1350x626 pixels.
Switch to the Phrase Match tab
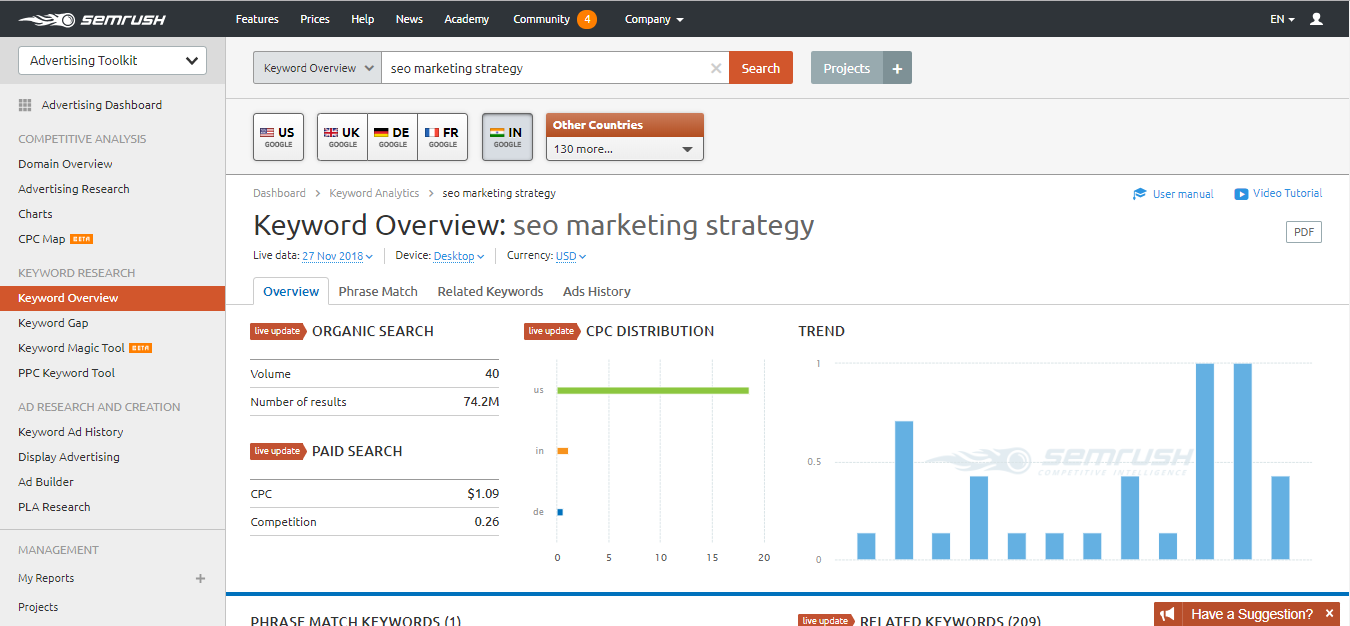(378, 291)
